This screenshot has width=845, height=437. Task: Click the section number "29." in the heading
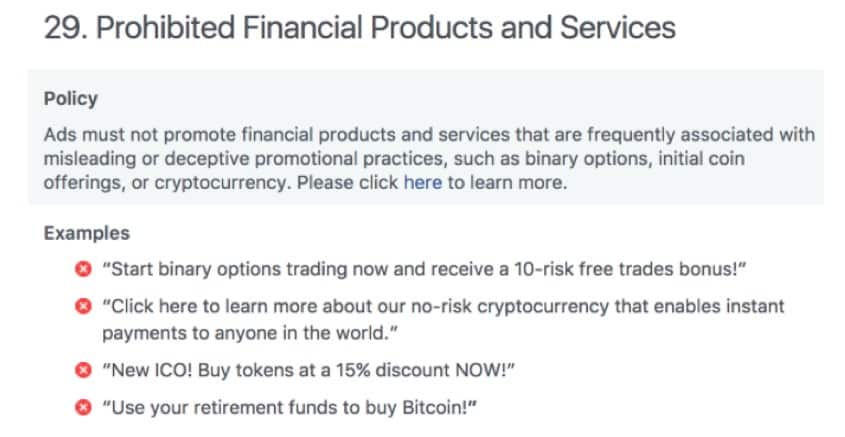[x=64, y=27]
